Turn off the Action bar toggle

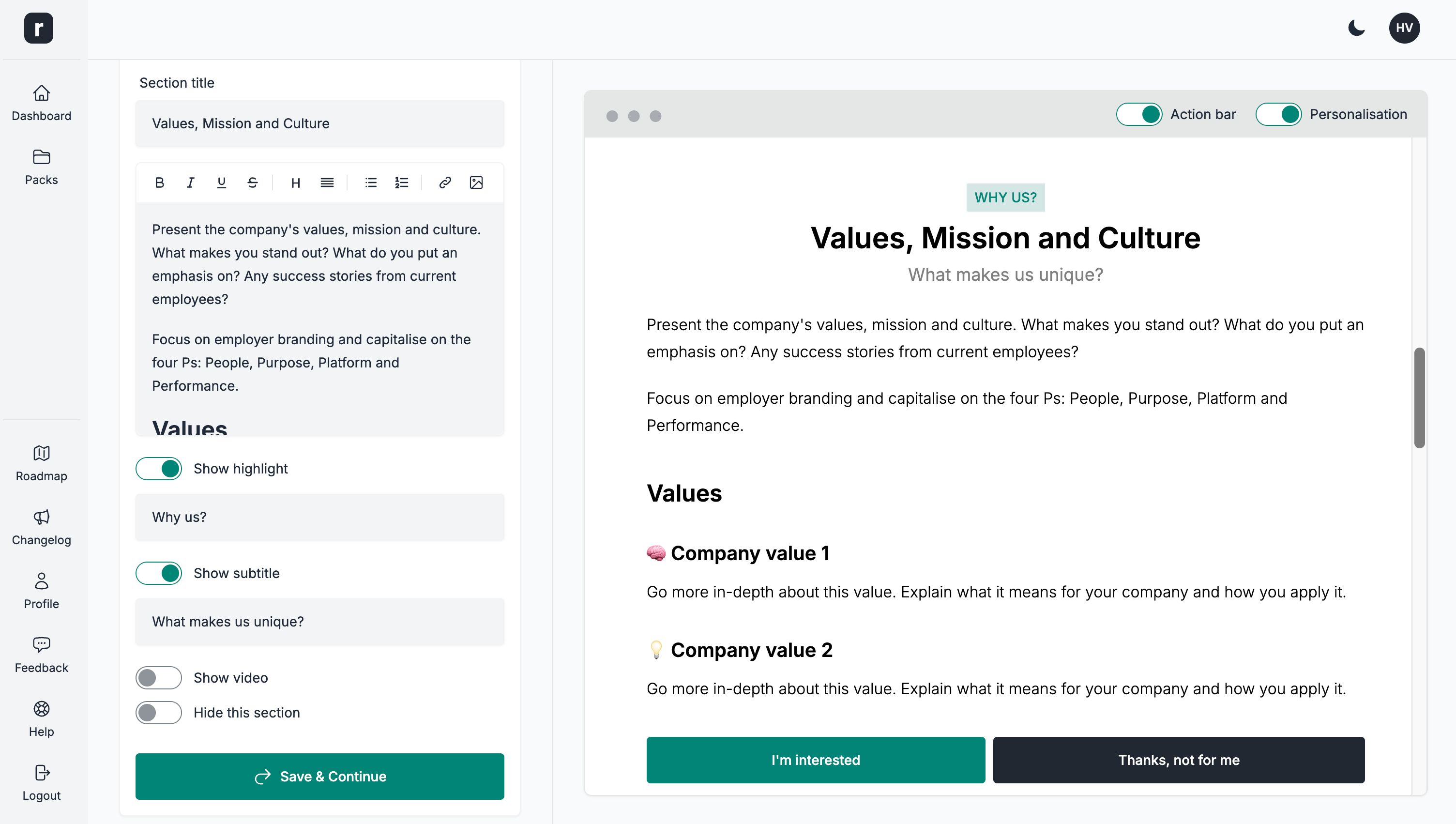tap(1139, 114)
